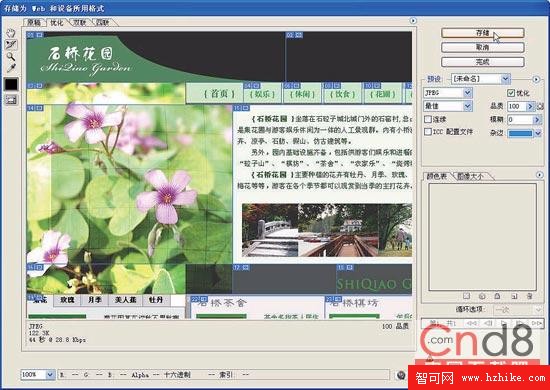Viewport: 550px width, 390px height.
Task: Select slice 14 badge on flower image
Action: [34, 108]
